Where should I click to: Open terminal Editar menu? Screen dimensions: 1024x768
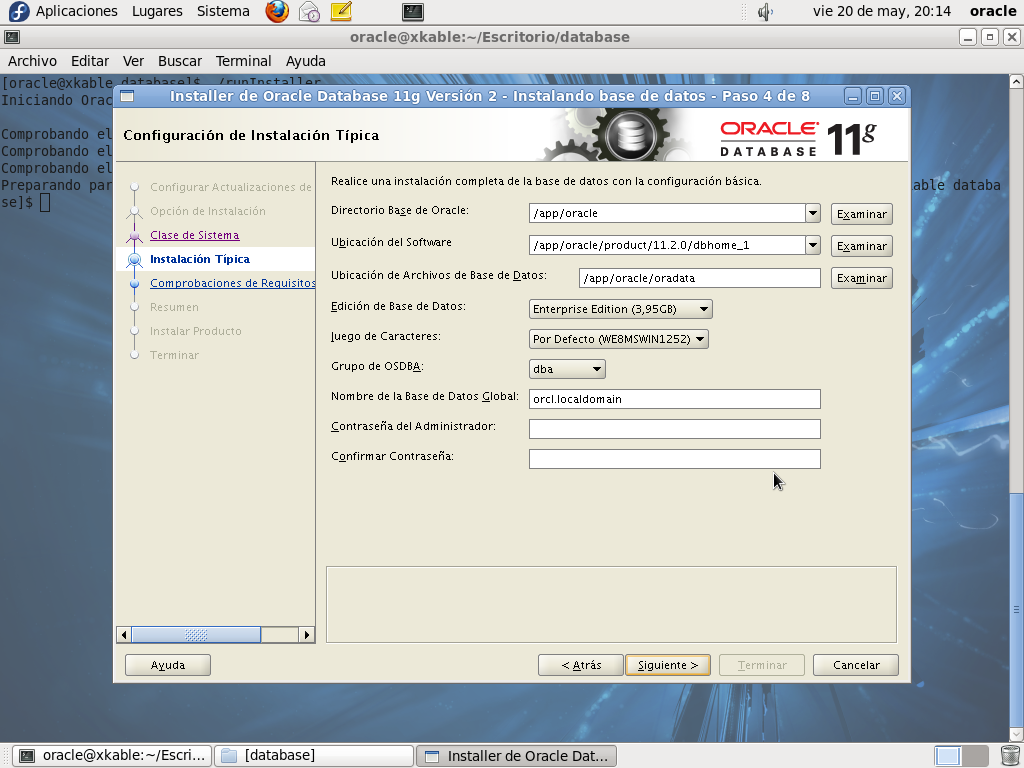[x=90, y=61]
